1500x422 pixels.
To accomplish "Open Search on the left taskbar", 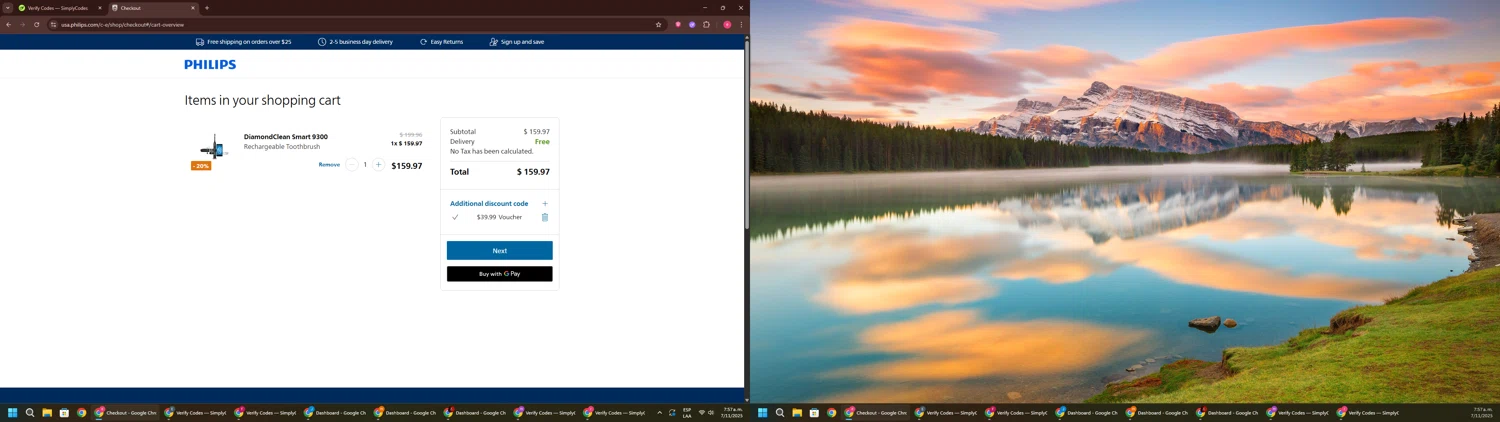I will [30, 412].
